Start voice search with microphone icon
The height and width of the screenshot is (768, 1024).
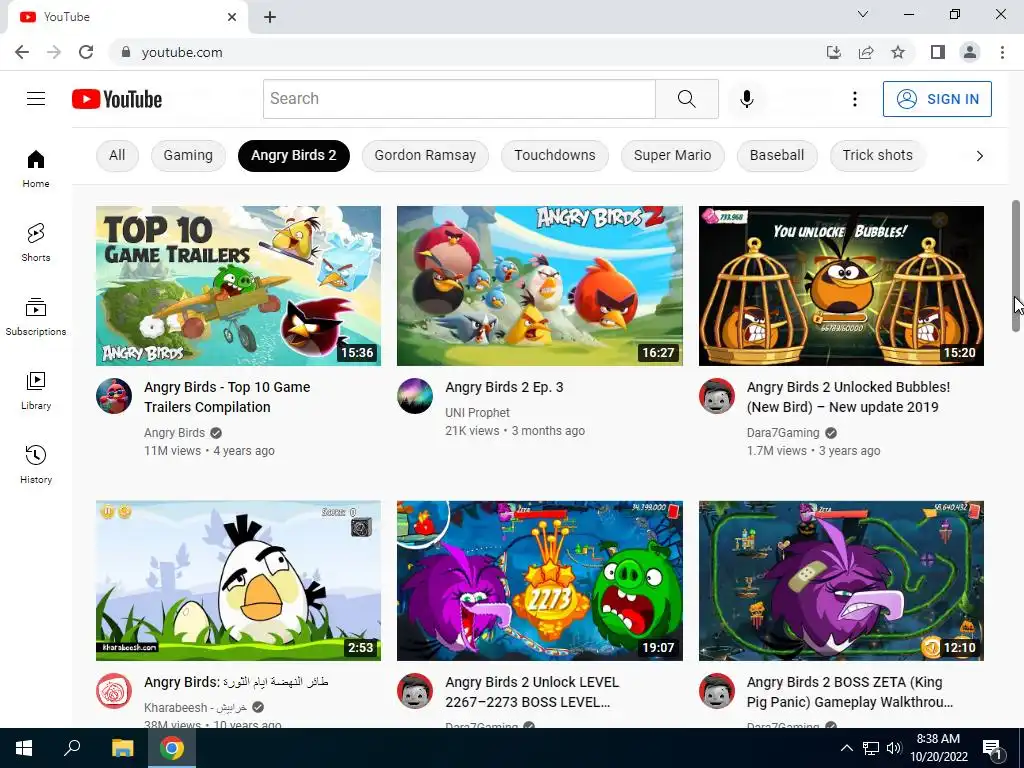click(746, 99)
